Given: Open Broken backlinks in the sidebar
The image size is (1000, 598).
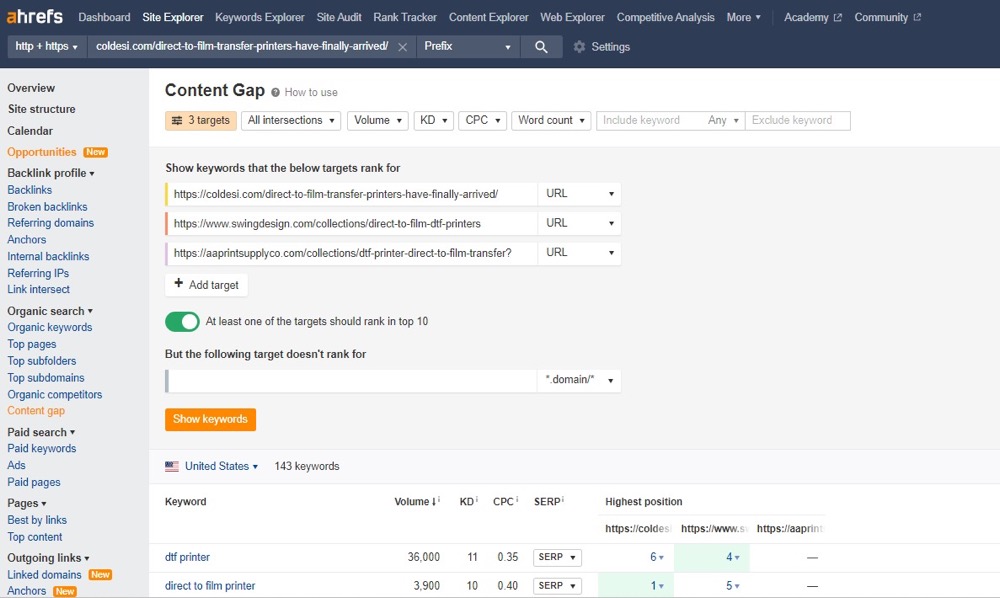Looking at the screenshot, I should (47, 207).
